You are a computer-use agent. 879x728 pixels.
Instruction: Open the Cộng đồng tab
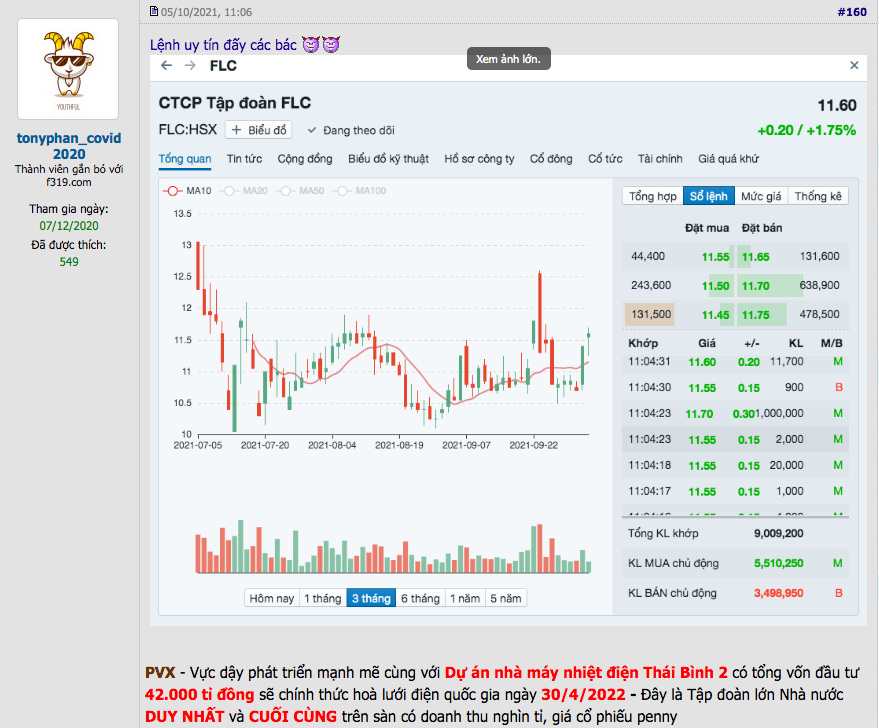305,159
